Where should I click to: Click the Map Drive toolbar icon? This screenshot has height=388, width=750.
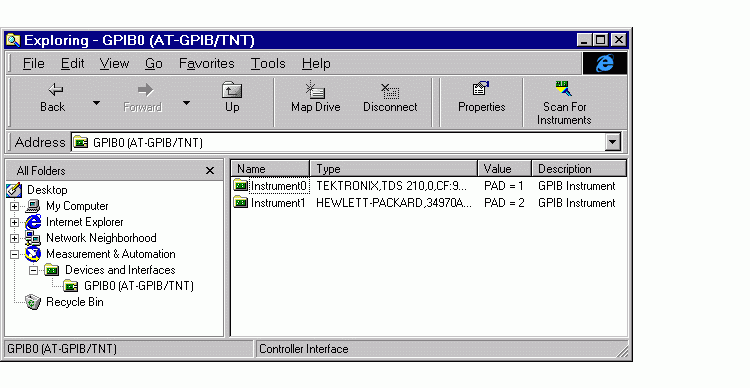315,89
